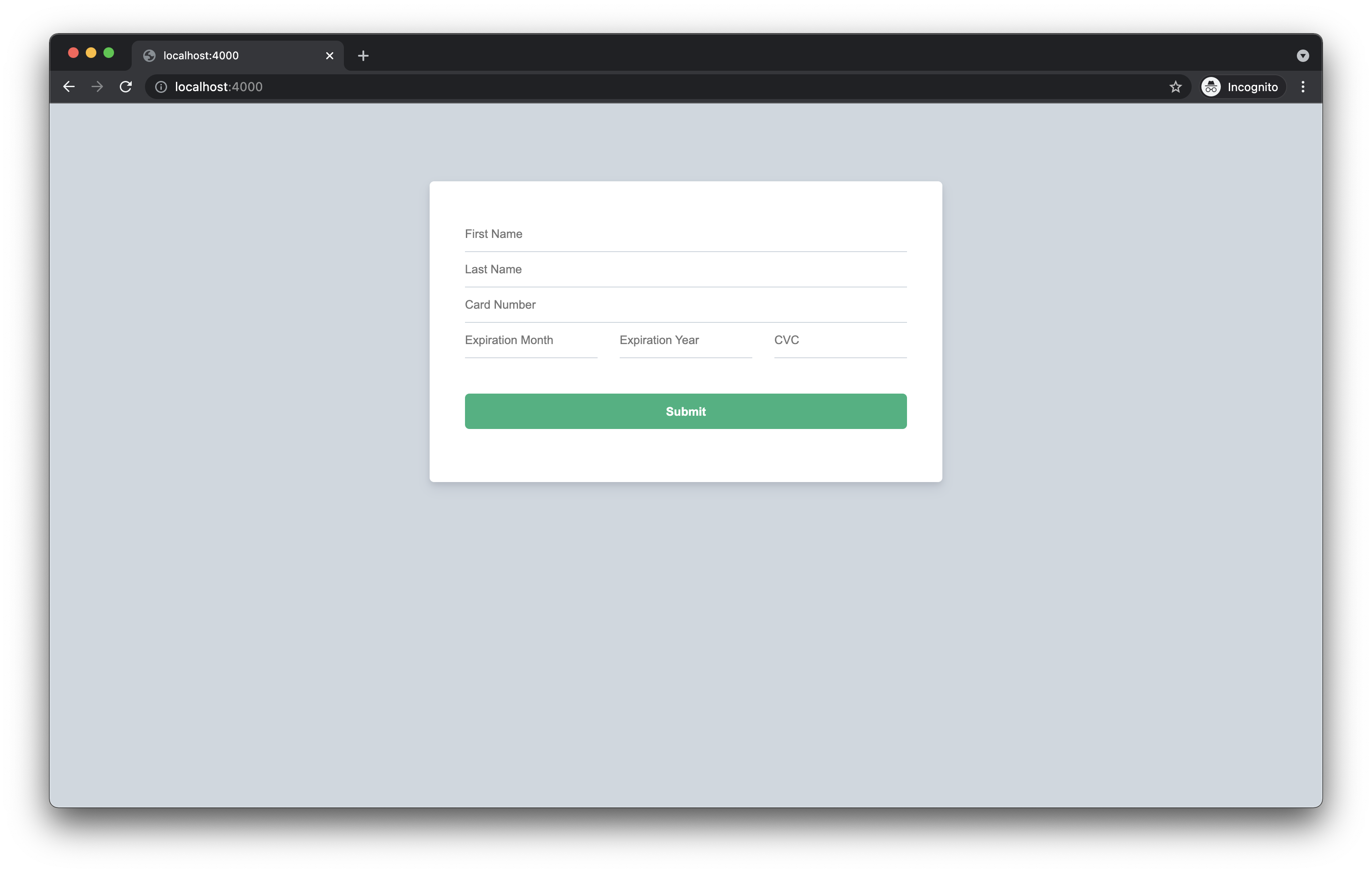Click the First Name field
Screen dimensions: 1372x873
(x=686, y=234)
